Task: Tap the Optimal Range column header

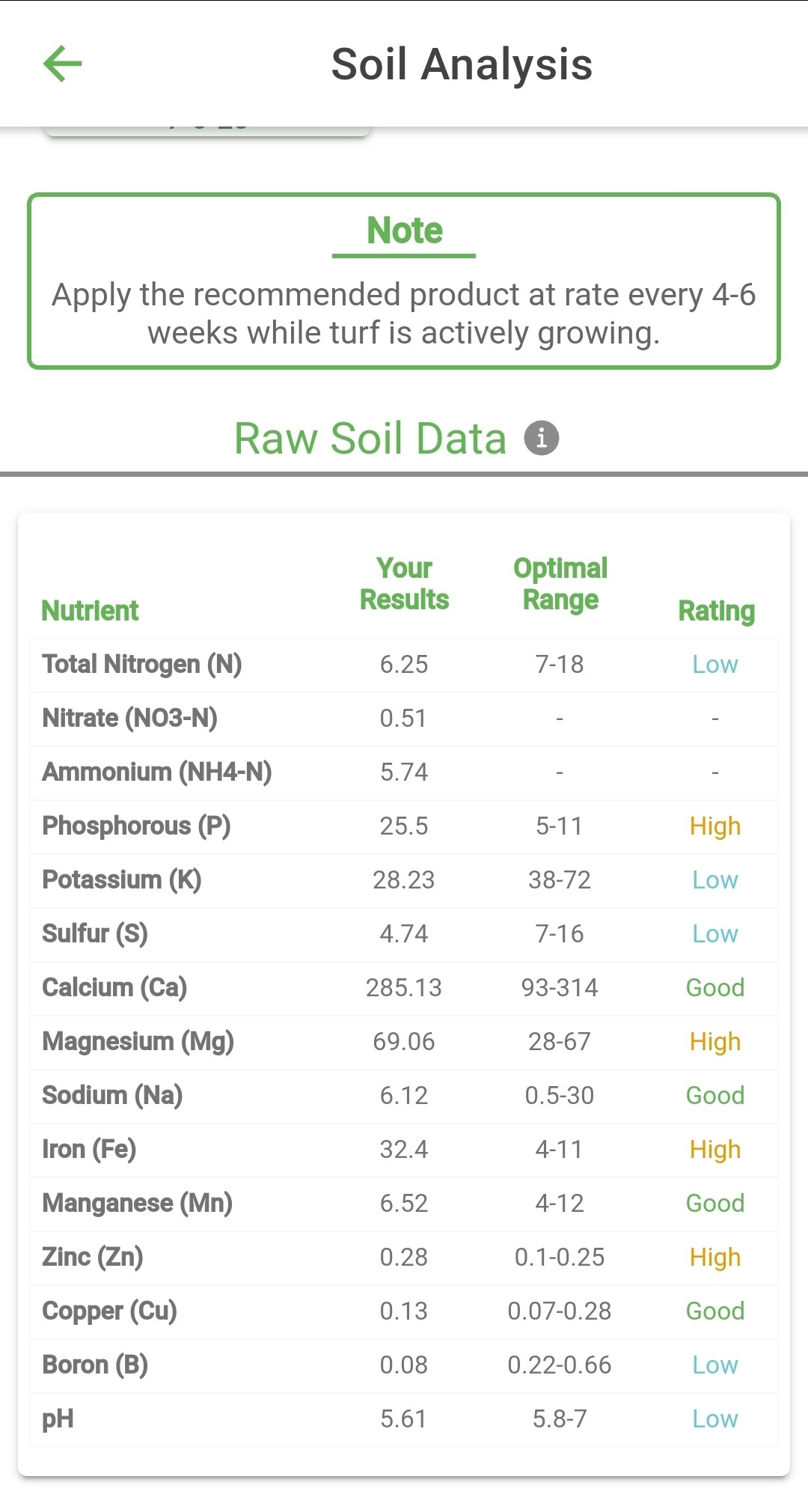Action: click(x=560, y=584)
